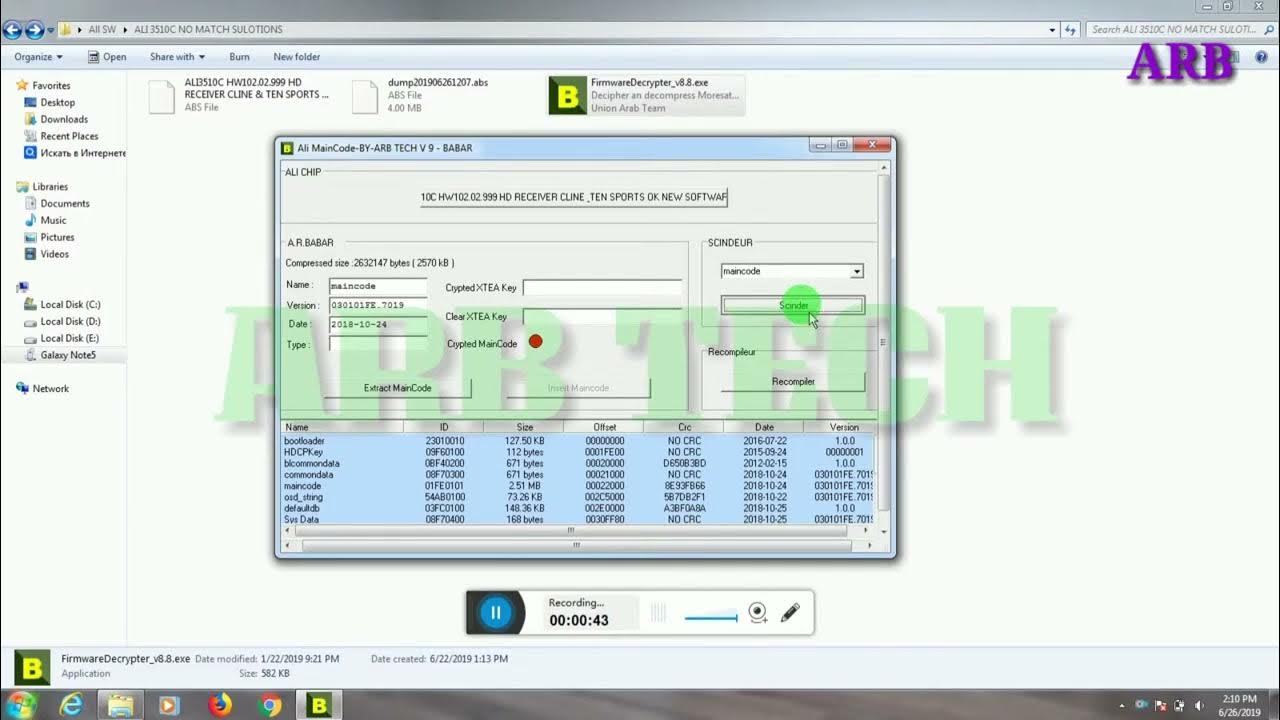Open Music library in sidebar

tap(53, 220)
